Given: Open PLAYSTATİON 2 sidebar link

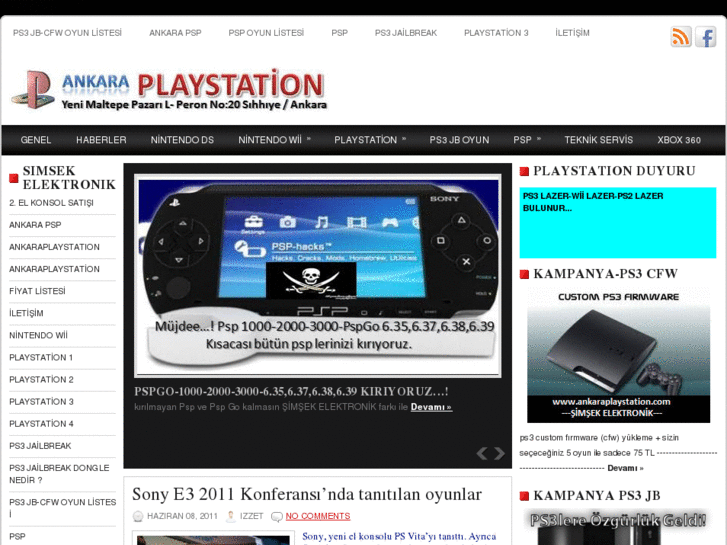Looking at the screenshot, I should coord(41,379).
